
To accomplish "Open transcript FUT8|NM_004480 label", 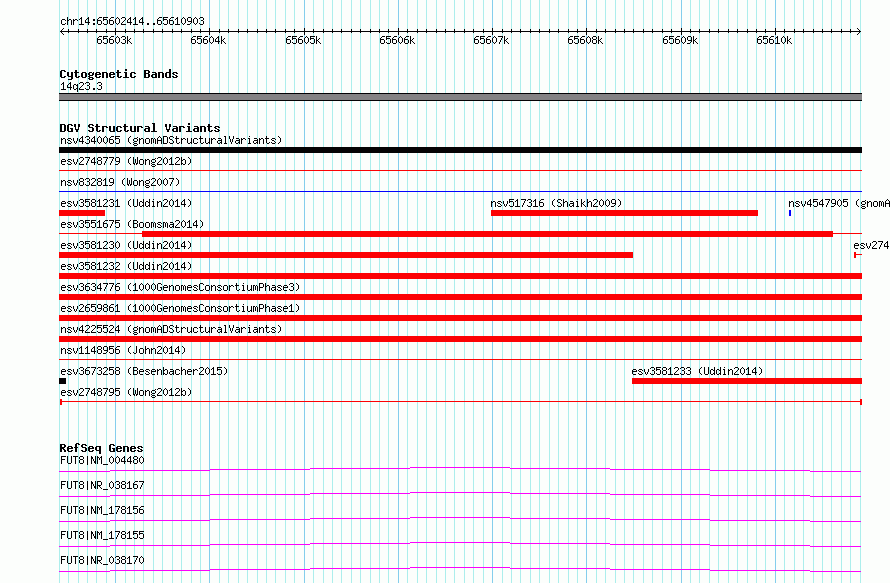I will pos(102,460).
